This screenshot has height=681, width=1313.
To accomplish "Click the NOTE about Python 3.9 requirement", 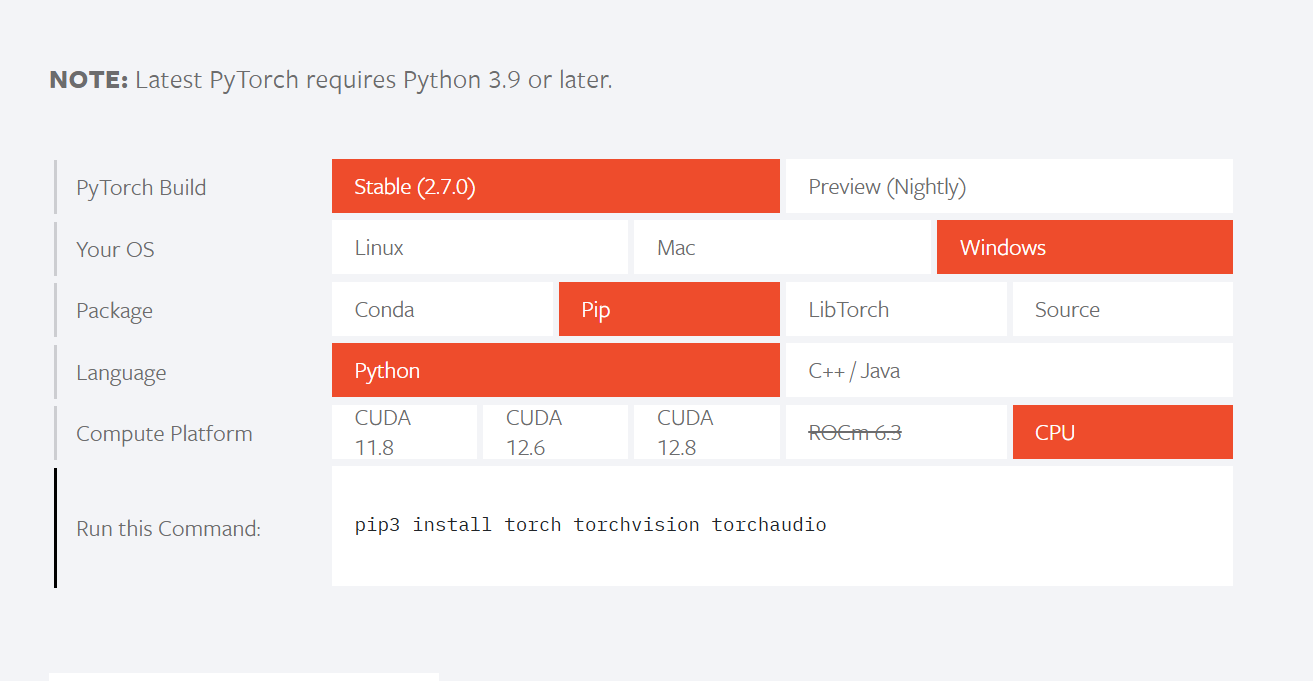I will click(x=331, y=80).
